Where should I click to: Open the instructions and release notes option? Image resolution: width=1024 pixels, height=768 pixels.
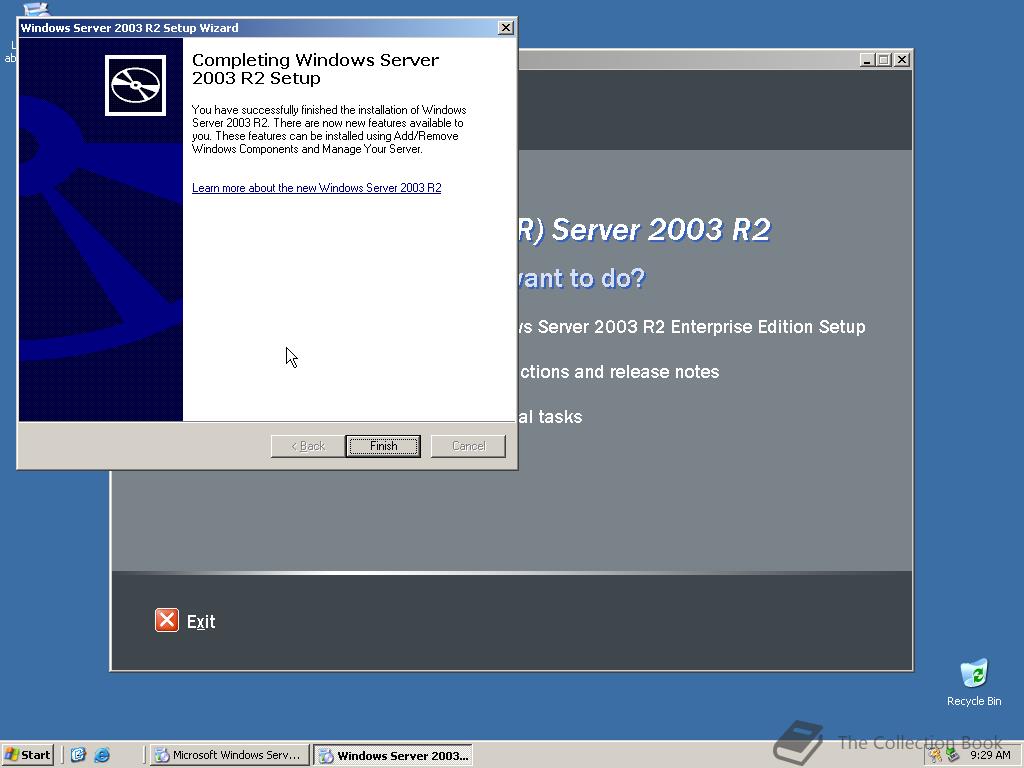(618, 372)
